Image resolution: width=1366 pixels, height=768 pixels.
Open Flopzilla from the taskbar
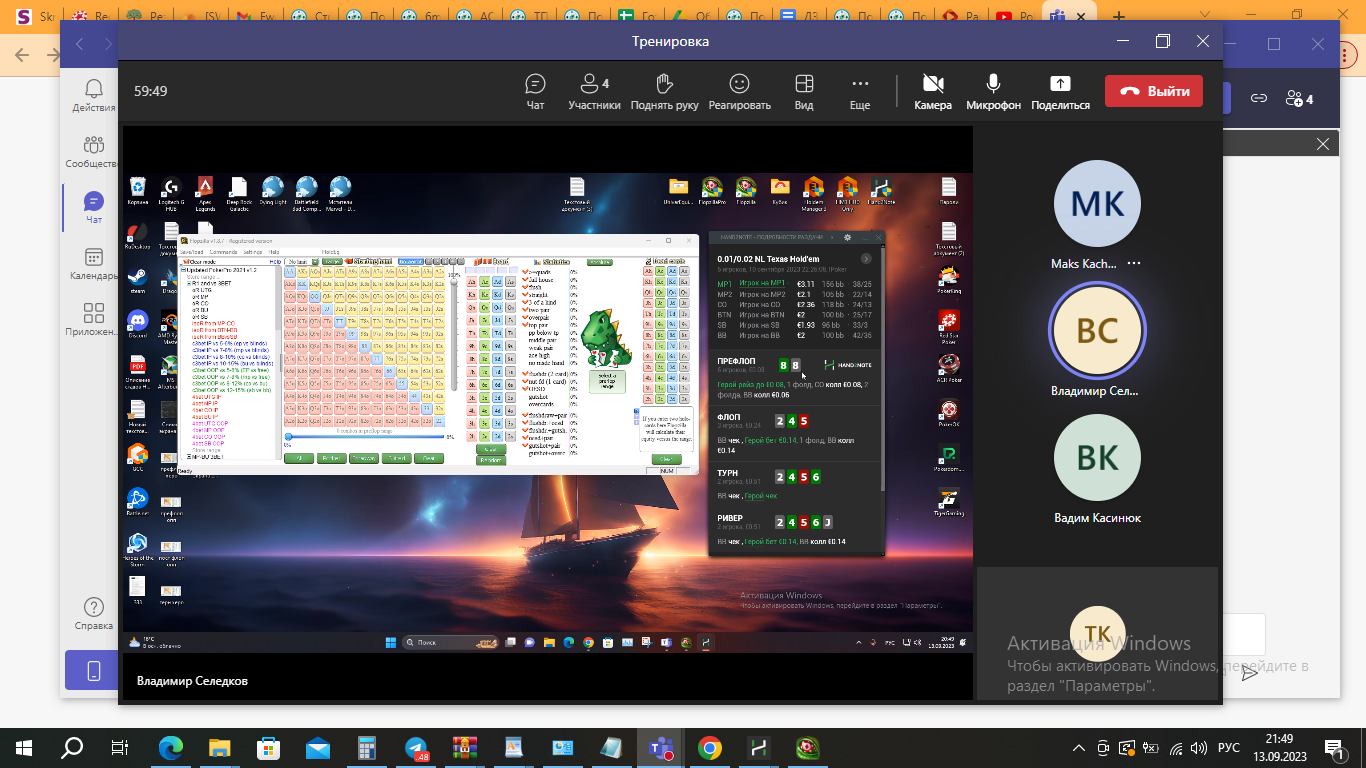[808, 747]
